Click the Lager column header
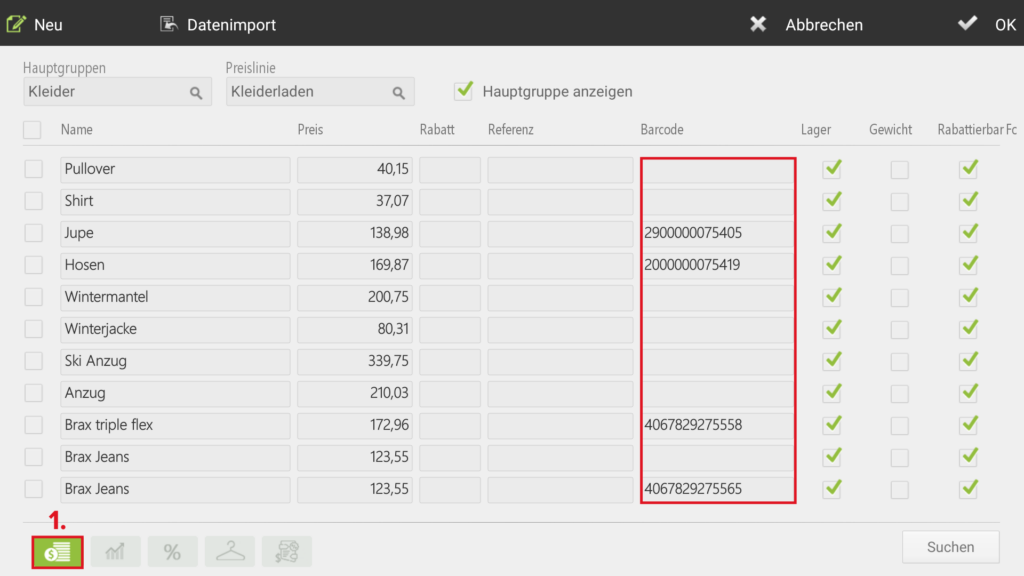The image size is (1024, 576). tap(816, 129)
